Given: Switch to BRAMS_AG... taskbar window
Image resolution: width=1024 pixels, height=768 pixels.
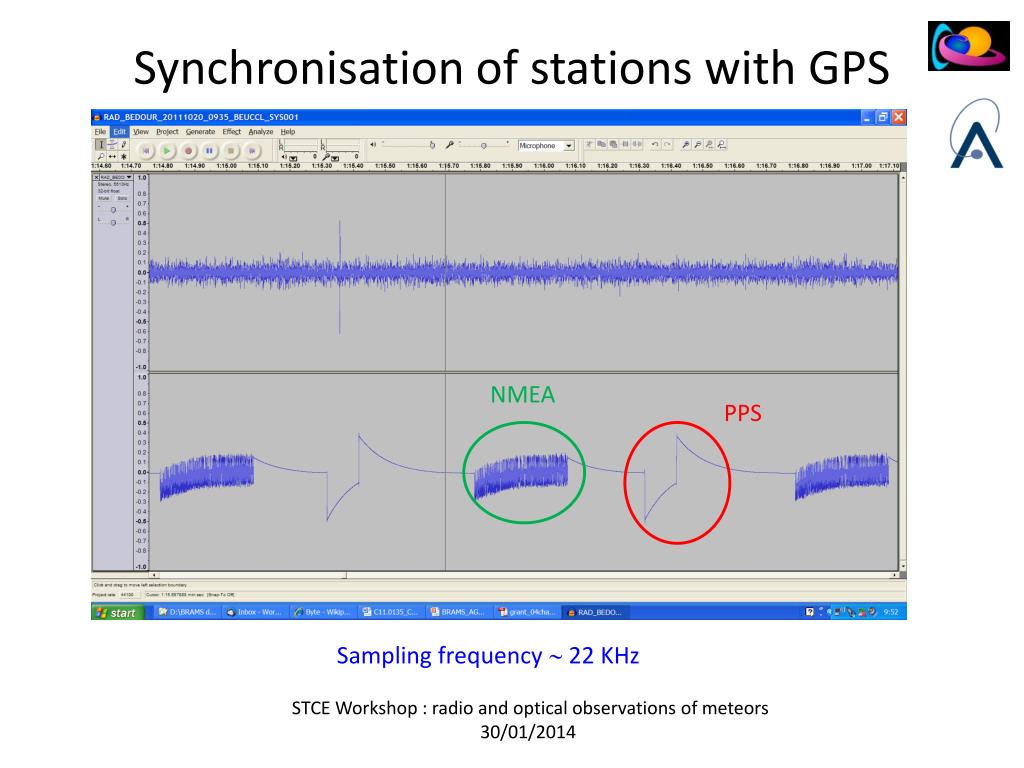Looking at the screenshot, I should pyautogui.click(x=458, y=612).
